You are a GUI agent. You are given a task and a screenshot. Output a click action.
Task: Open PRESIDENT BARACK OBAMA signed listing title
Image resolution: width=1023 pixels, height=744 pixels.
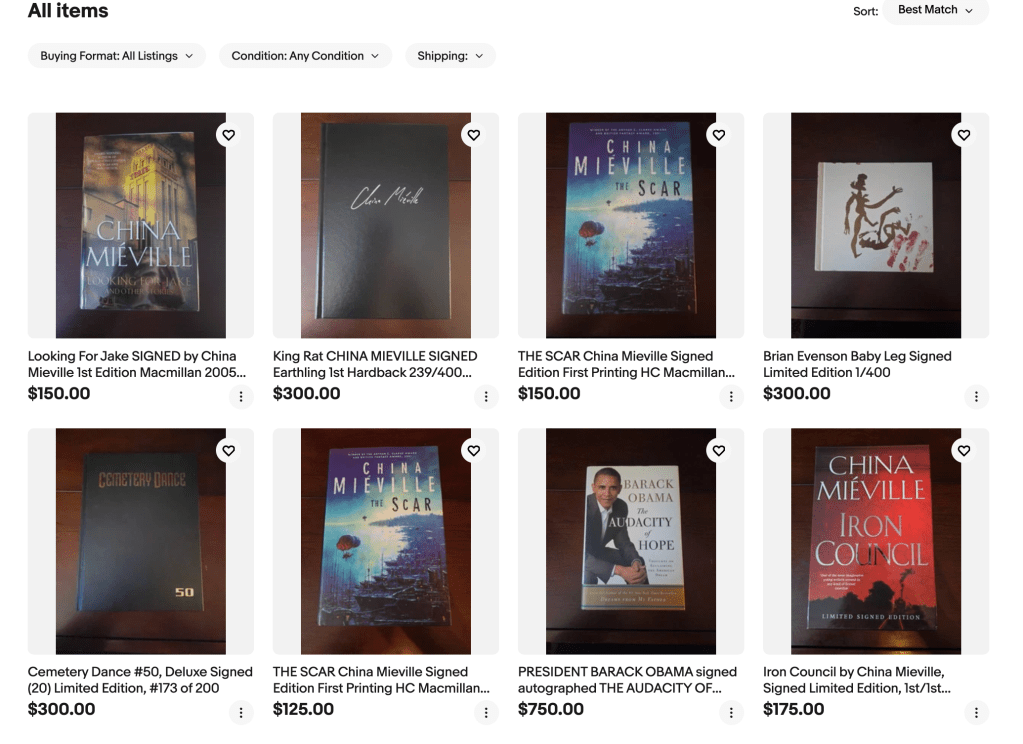(628, 680)
